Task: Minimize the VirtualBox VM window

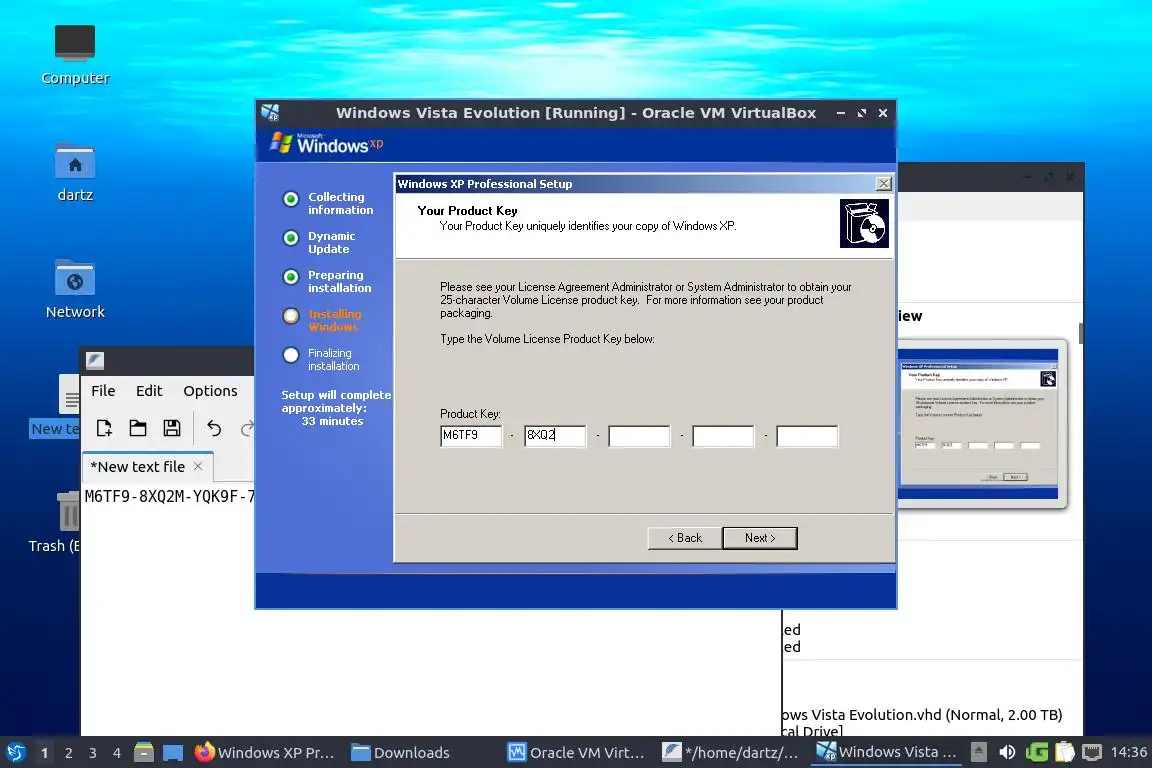Action: tap(840, 113)
